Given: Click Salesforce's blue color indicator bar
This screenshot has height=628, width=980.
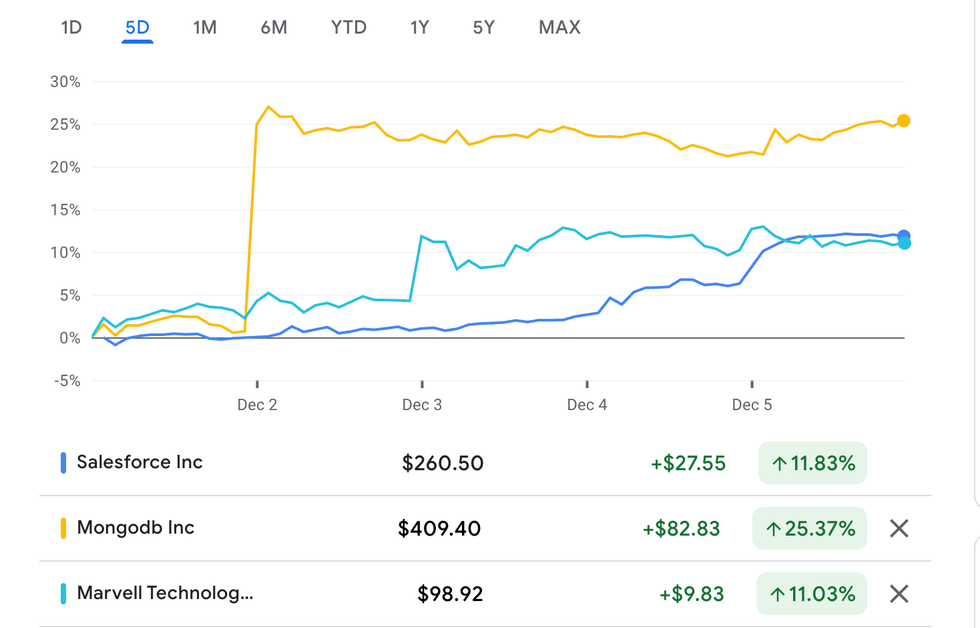Looking at the screenshot, I should (x=63, y=463).
